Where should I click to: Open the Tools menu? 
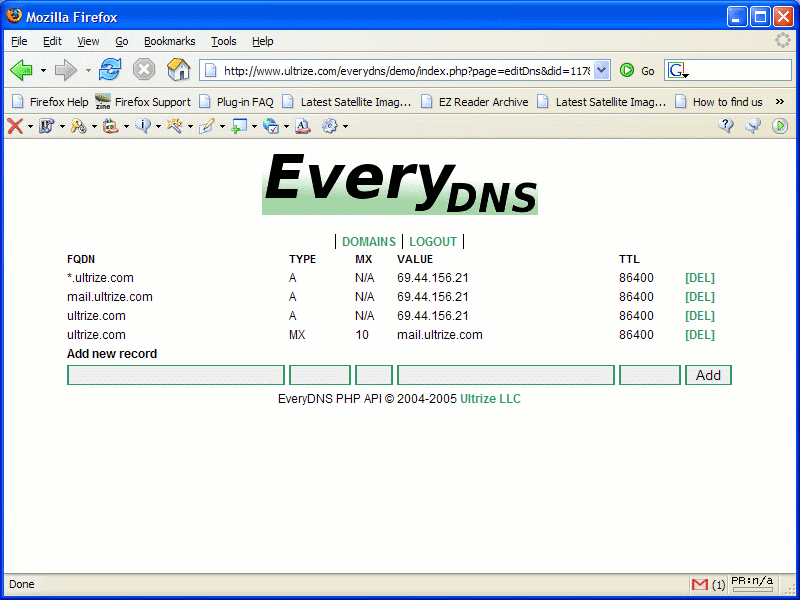click(x=223, y=41)
